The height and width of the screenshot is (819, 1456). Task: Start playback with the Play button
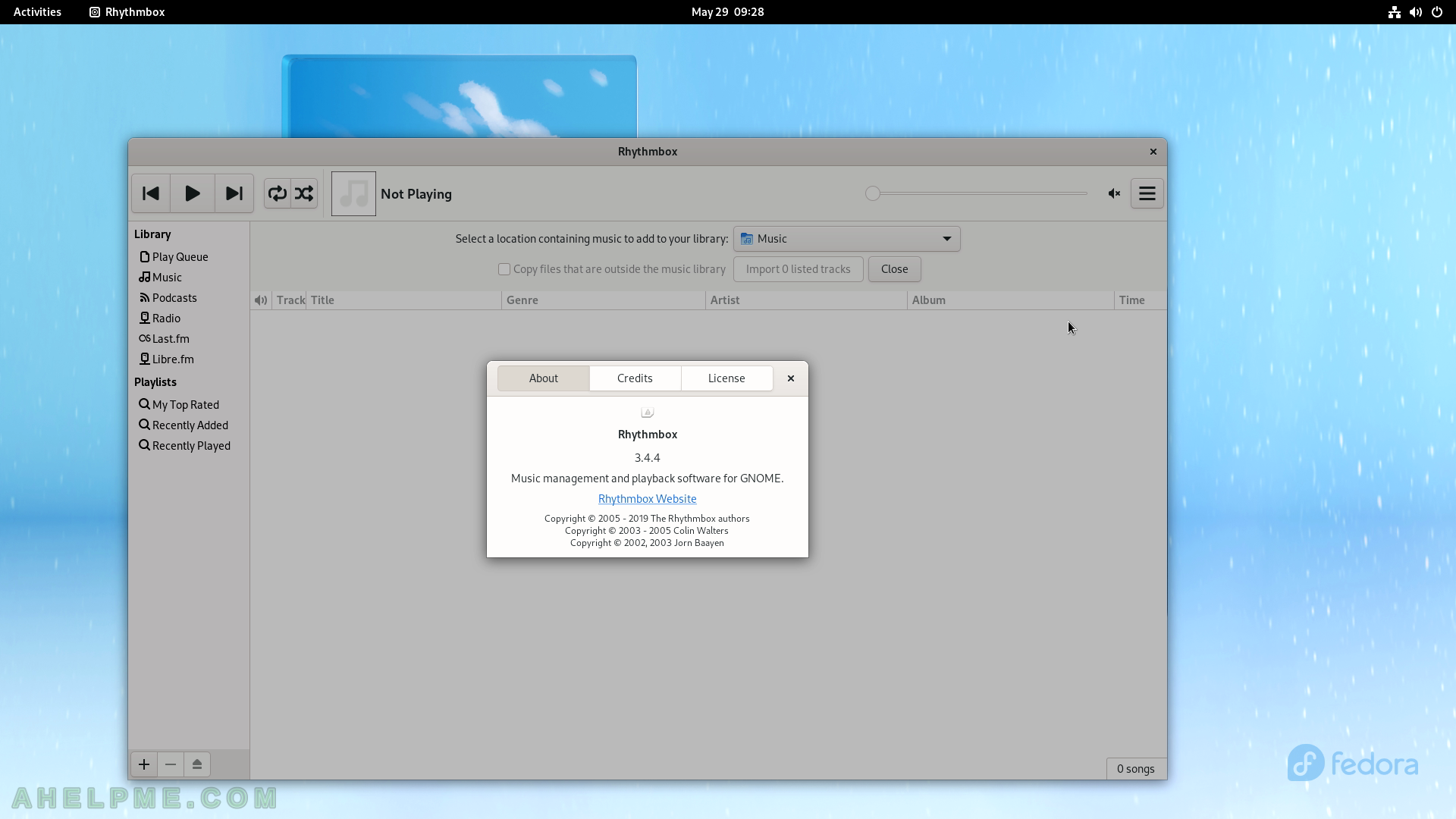pos(193,193)
